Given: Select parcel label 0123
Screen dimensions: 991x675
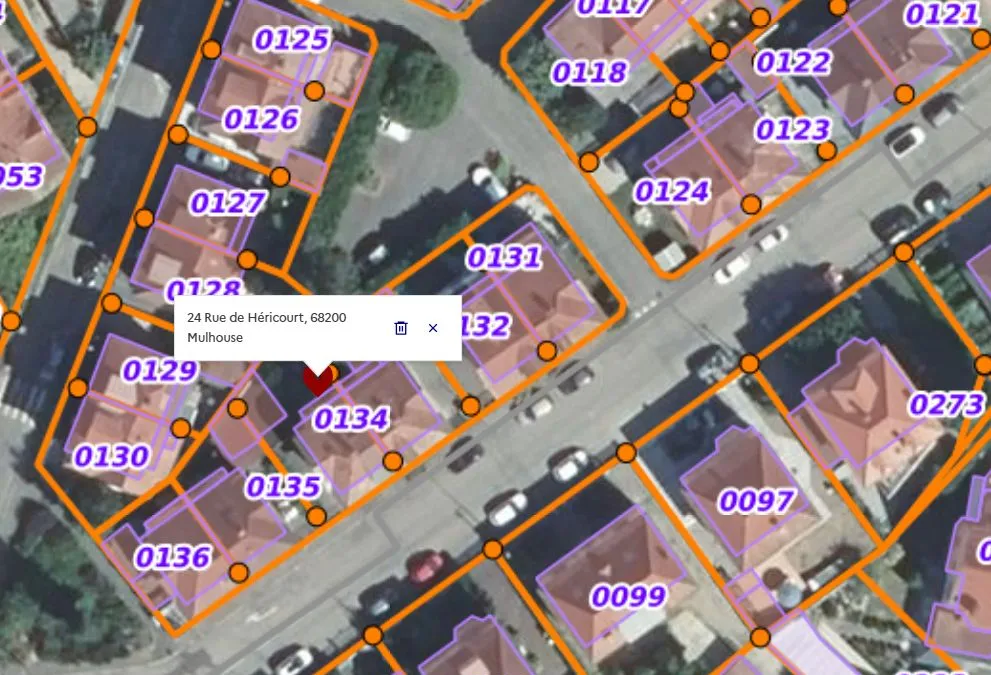Looking at the screenshot, I should pyautogui.click(x=793, y=130).
